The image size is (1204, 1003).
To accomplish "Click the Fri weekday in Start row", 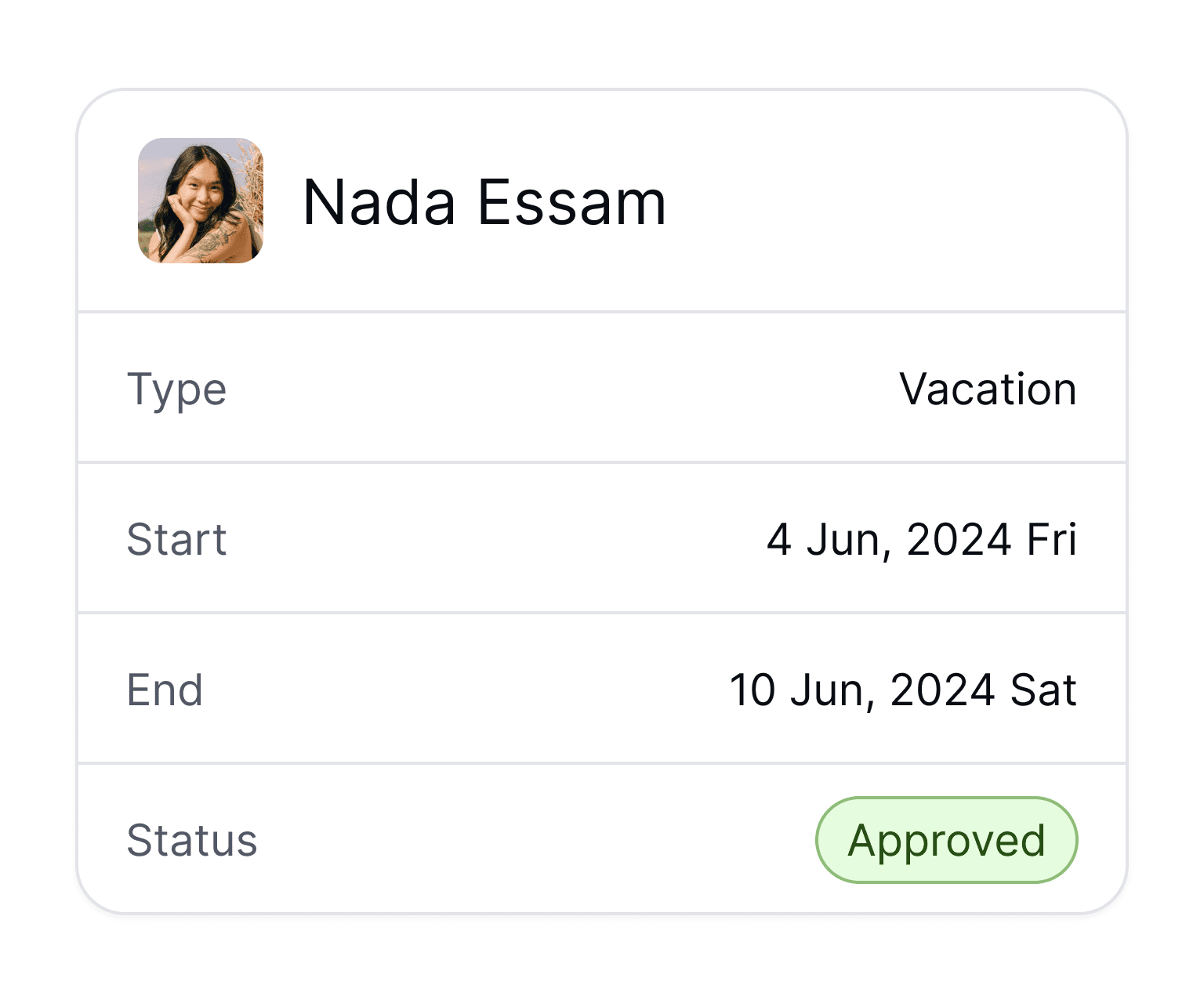I will point(1051,540).
